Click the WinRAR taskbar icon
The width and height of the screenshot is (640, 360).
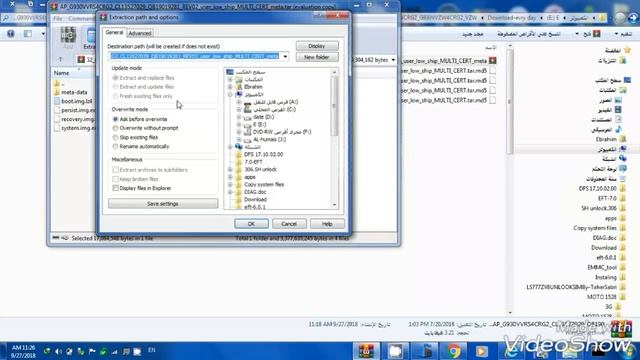click(x=366, y=351)
